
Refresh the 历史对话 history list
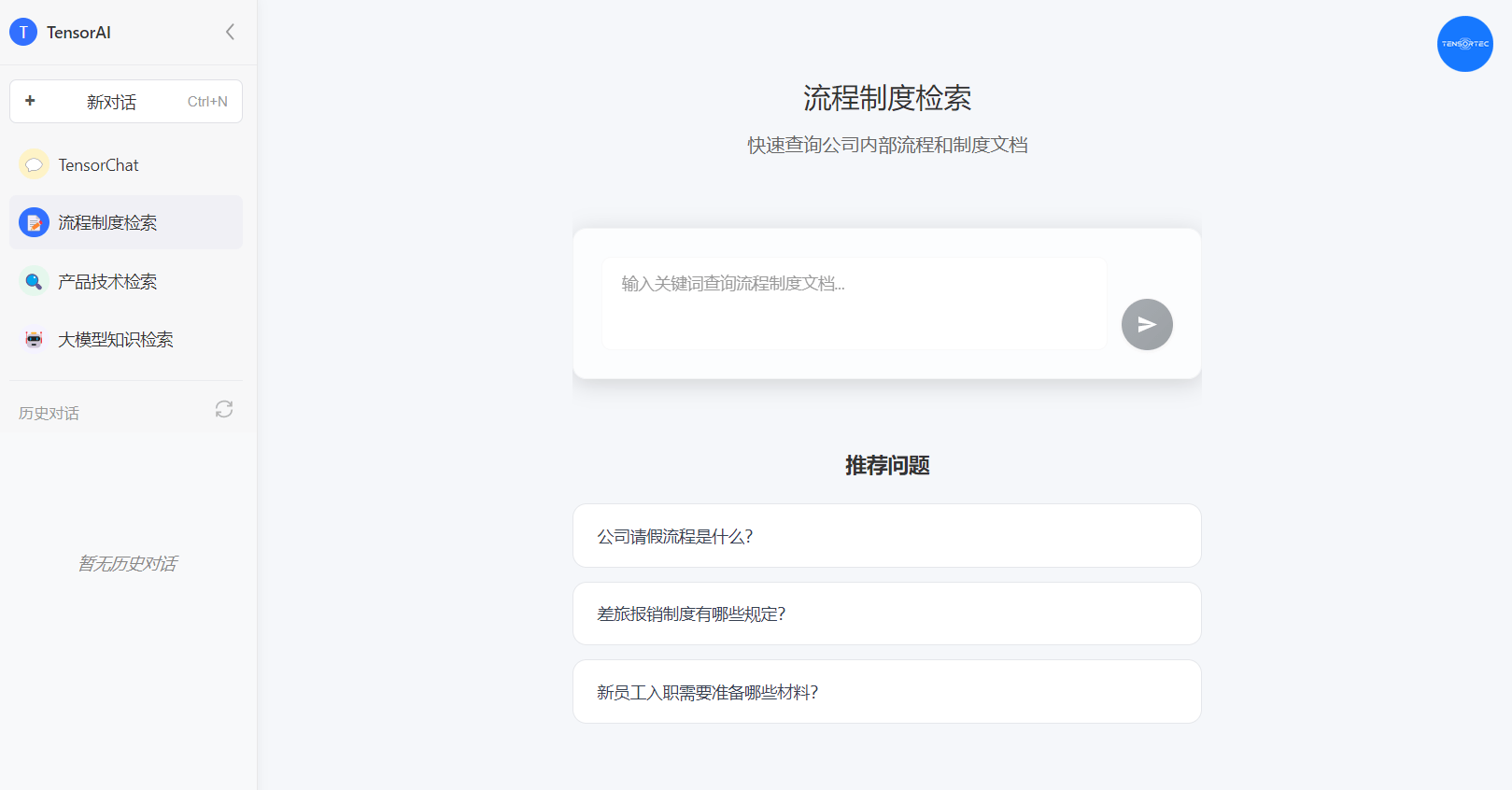pos(224,409)
